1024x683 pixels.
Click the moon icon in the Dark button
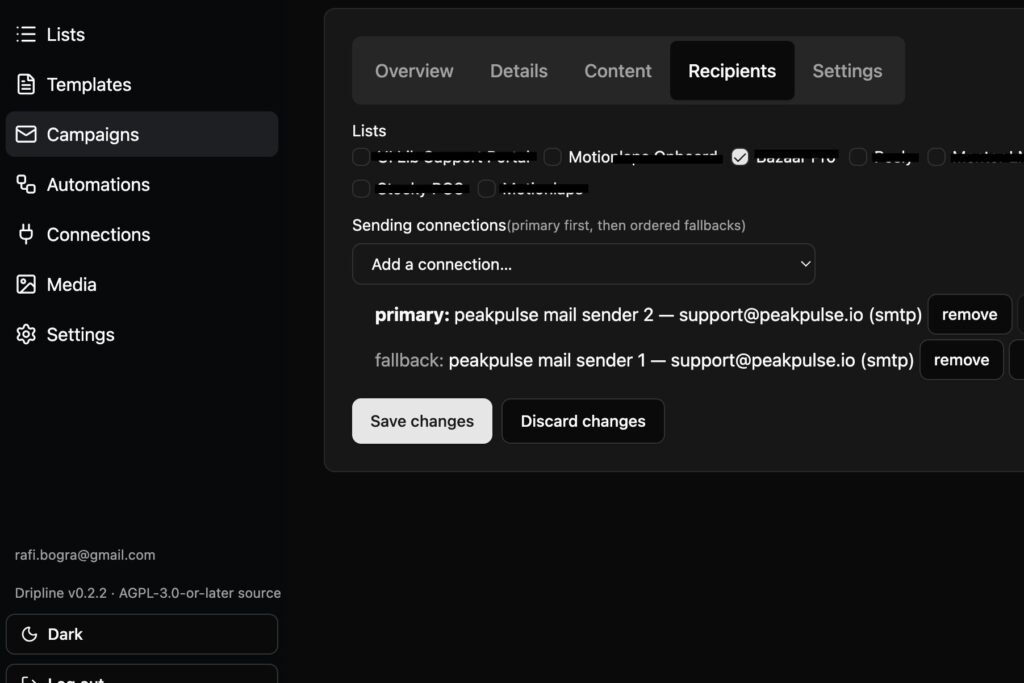tap(29, 634)
